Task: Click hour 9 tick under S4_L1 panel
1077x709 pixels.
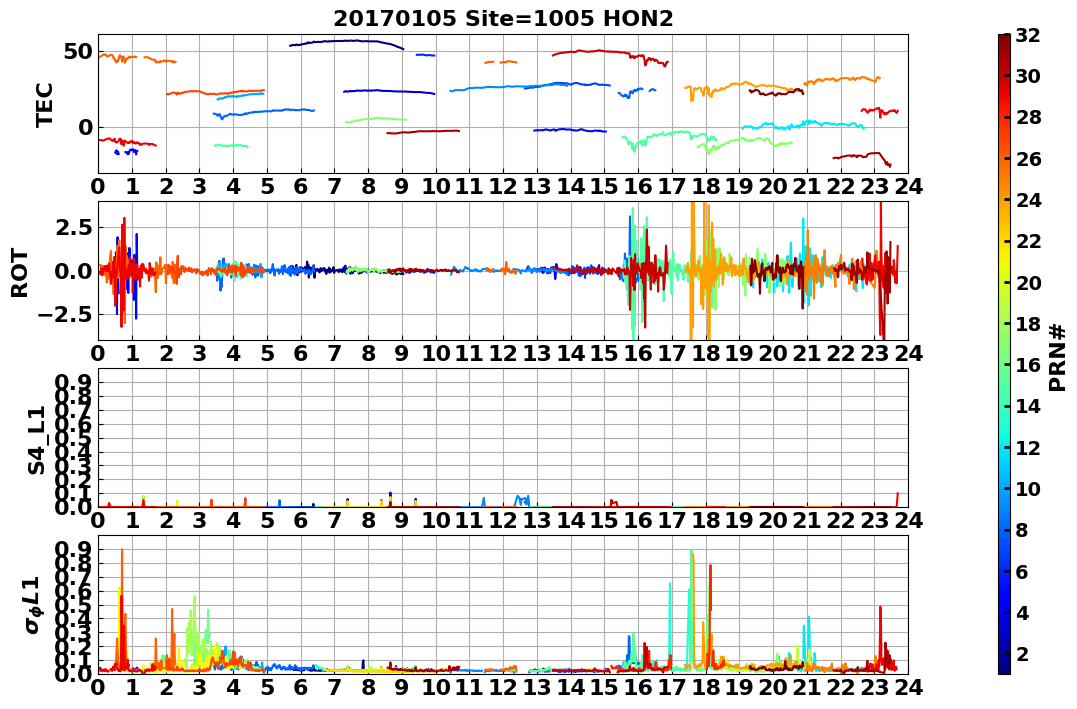Action: [402, 521]
